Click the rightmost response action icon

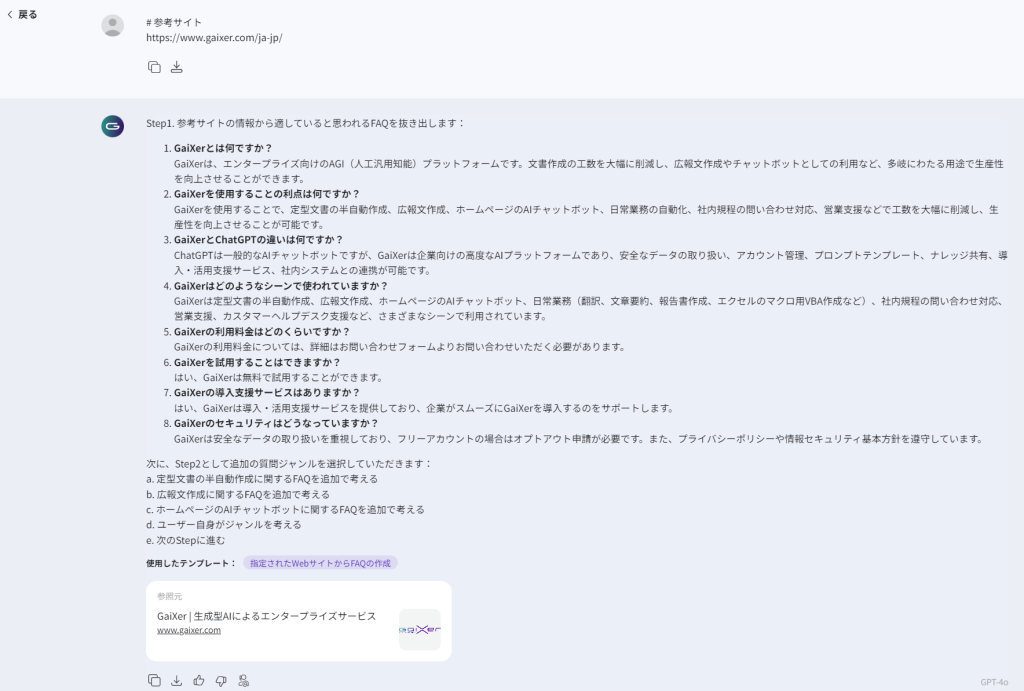click(x=243, y=681)
